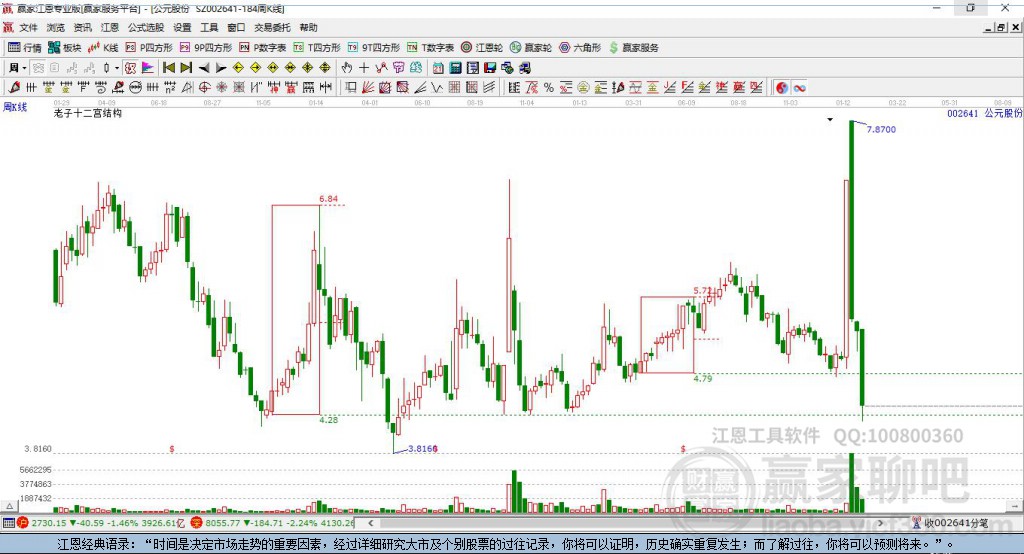Click the 赢家服务 button
The image size is (1024, 554).
633,48
